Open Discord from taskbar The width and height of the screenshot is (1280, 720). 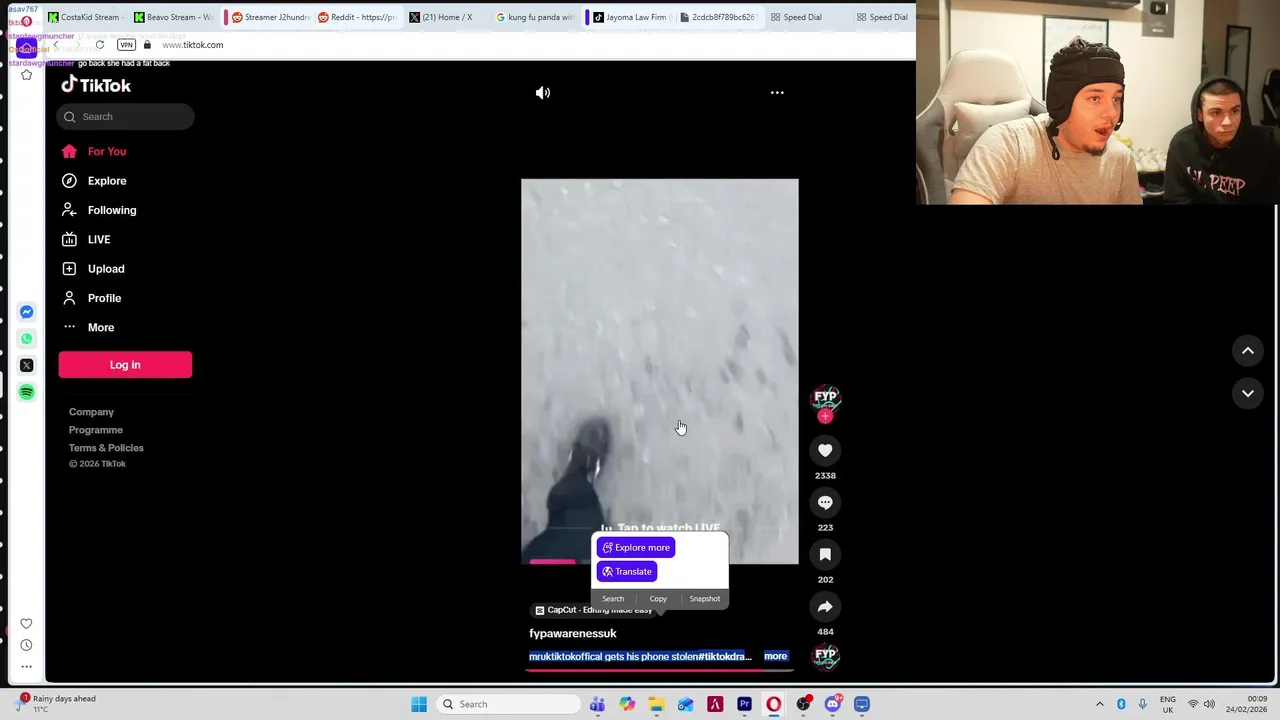tap(832, 704)
